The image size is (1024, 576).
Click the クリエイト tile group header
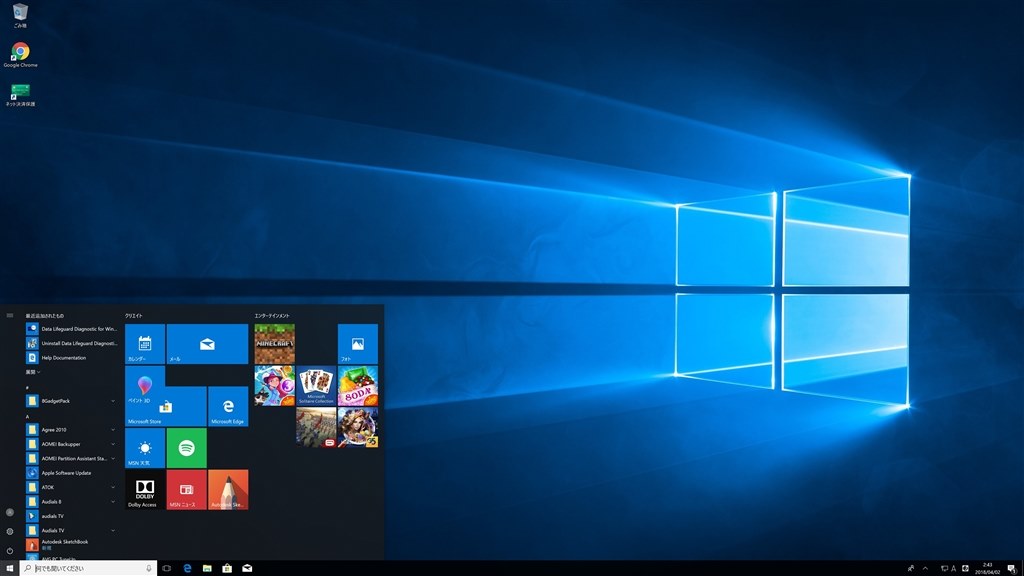133,315
